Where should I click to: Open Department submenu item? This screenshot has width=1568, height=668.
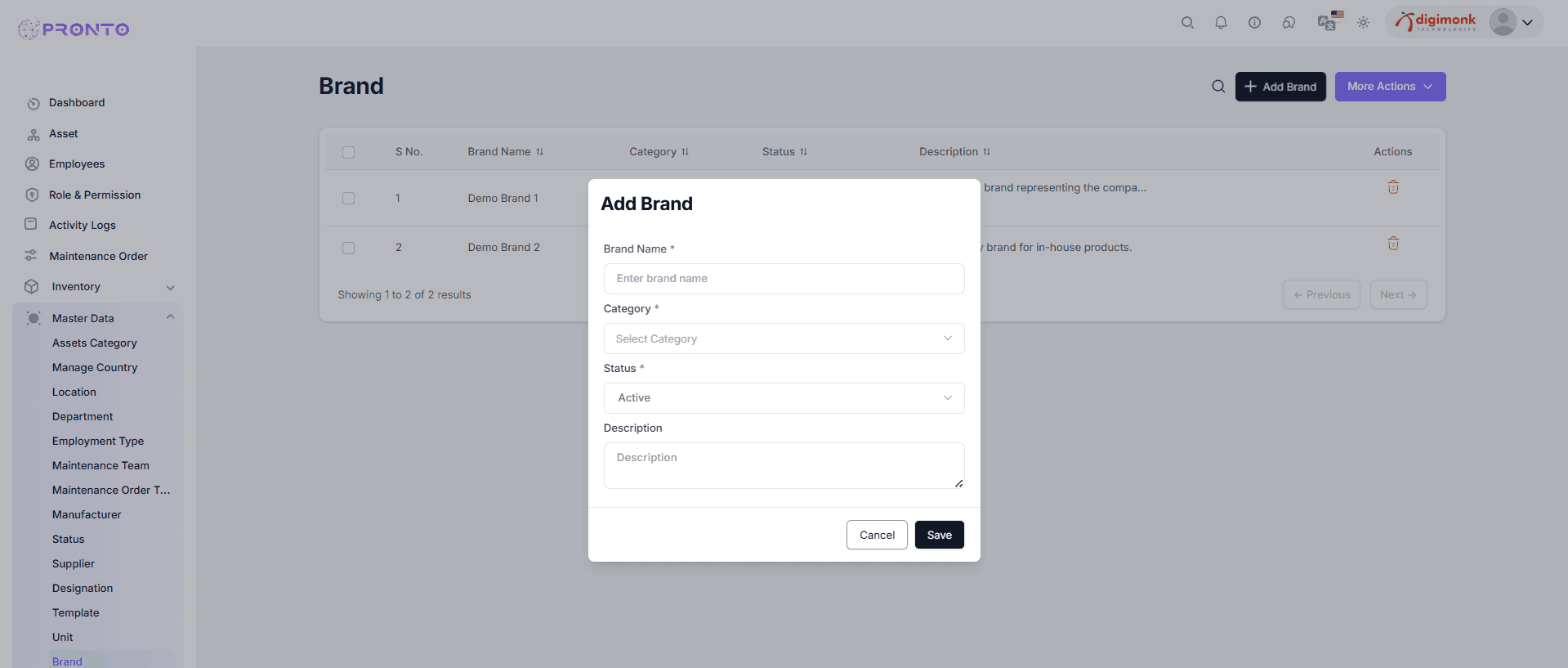tap(83, 417)
